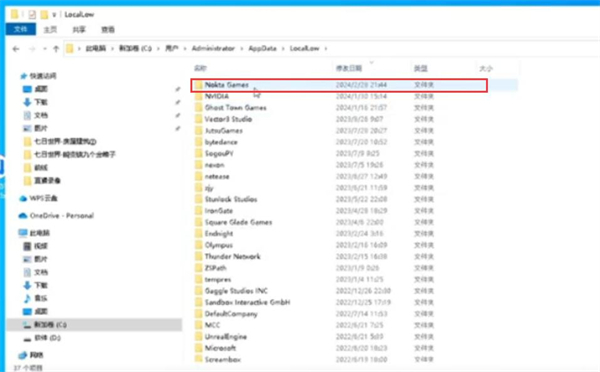This screenshot has width=600, height=372.
Task: Open recent locations dropdown arrow
Action: (x=45, y=49)
